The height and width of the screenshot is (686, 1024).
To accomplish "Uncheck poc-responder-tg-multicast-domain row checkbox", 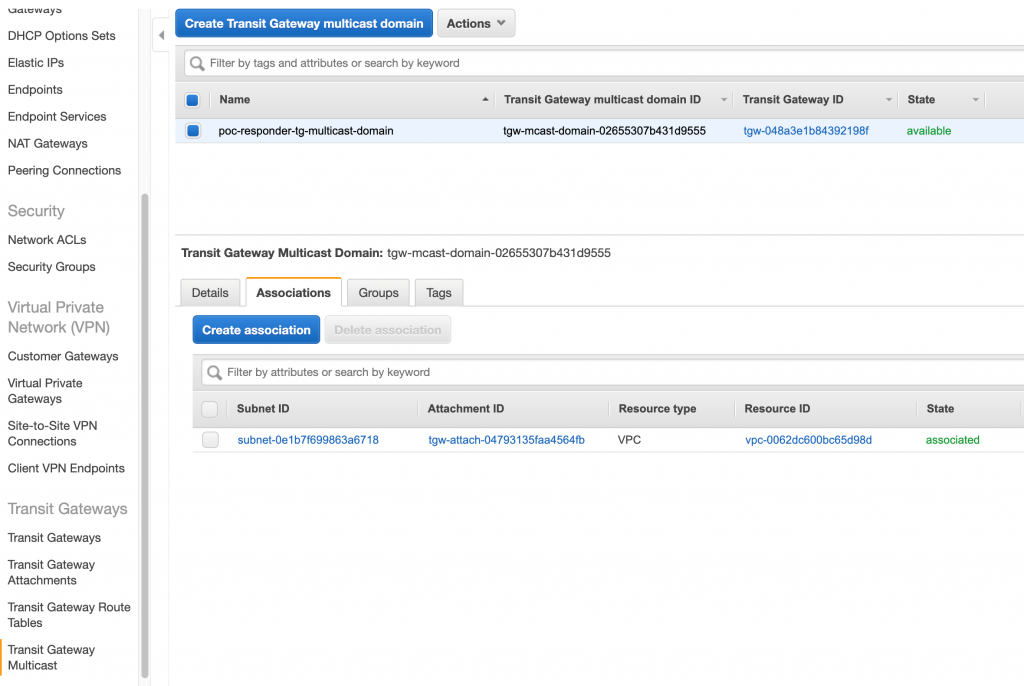I will point(193,131).
